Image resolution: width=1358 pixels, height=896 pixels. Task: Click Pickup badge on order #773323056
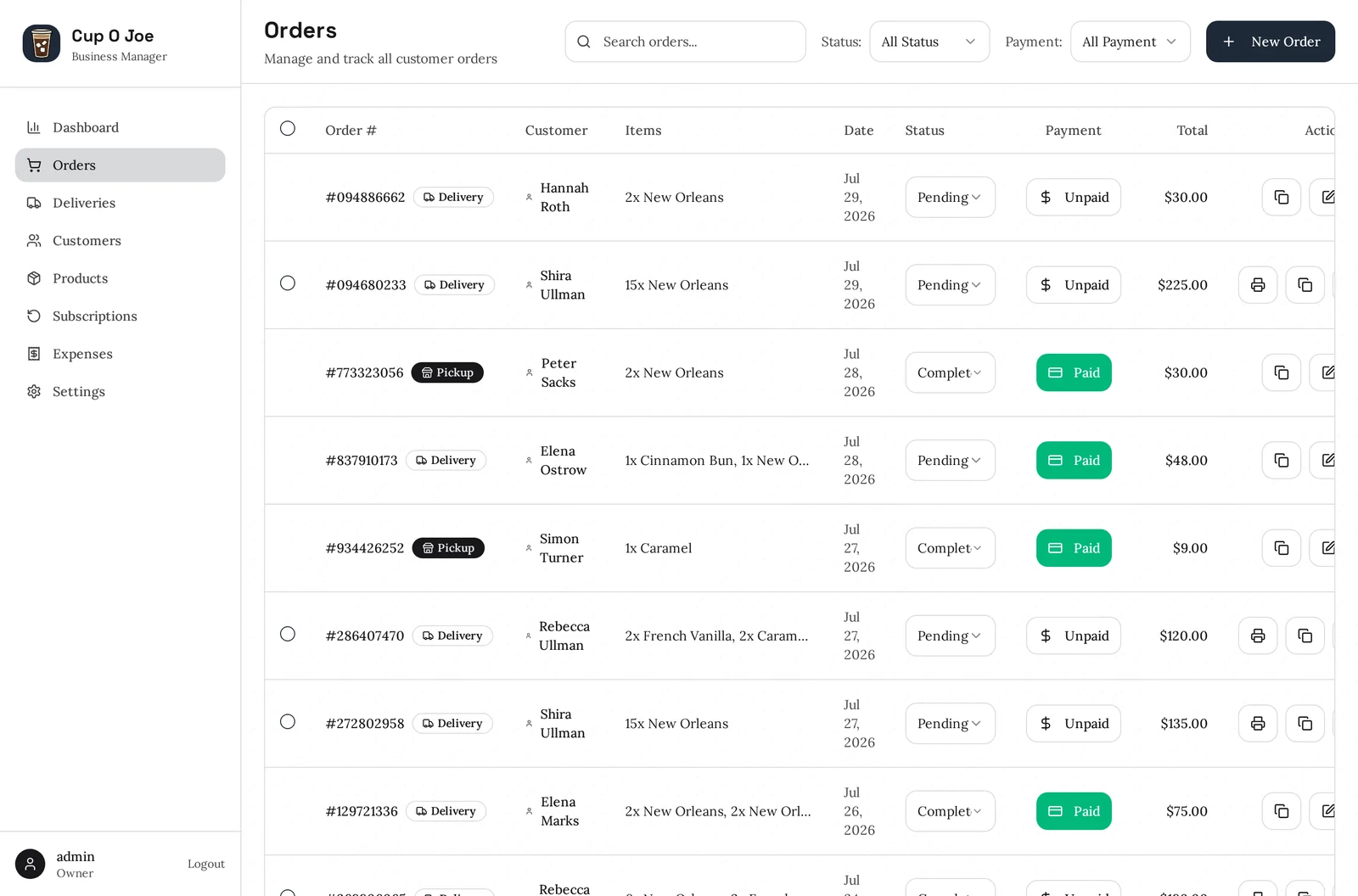(x=447, y=372)
